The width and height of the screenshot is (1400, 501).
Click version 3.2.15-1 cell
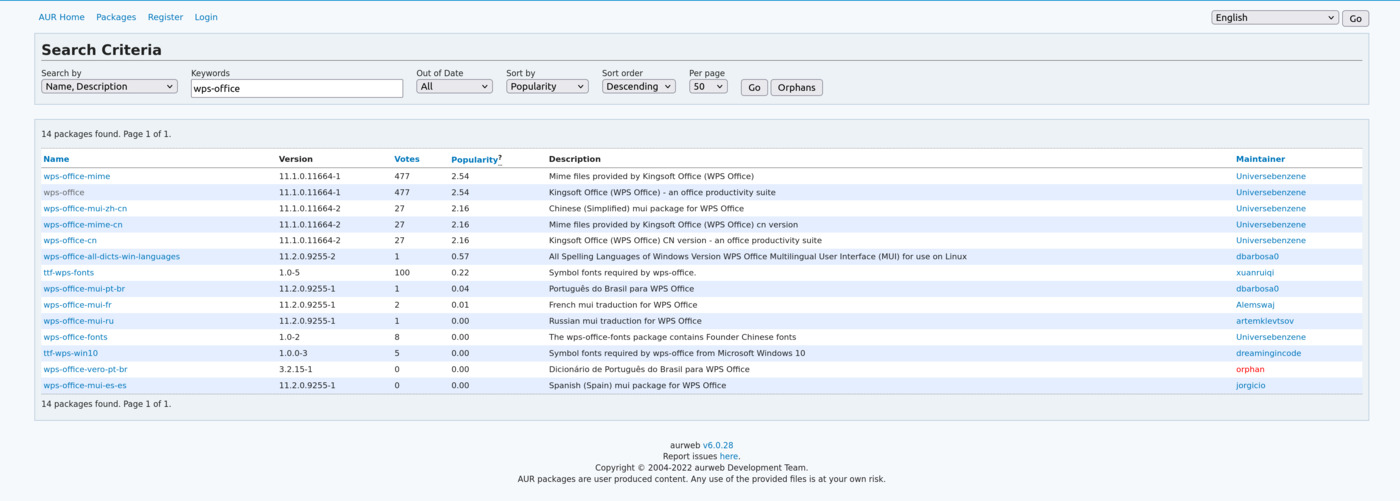pyautogui.click(x=296, y=369)
